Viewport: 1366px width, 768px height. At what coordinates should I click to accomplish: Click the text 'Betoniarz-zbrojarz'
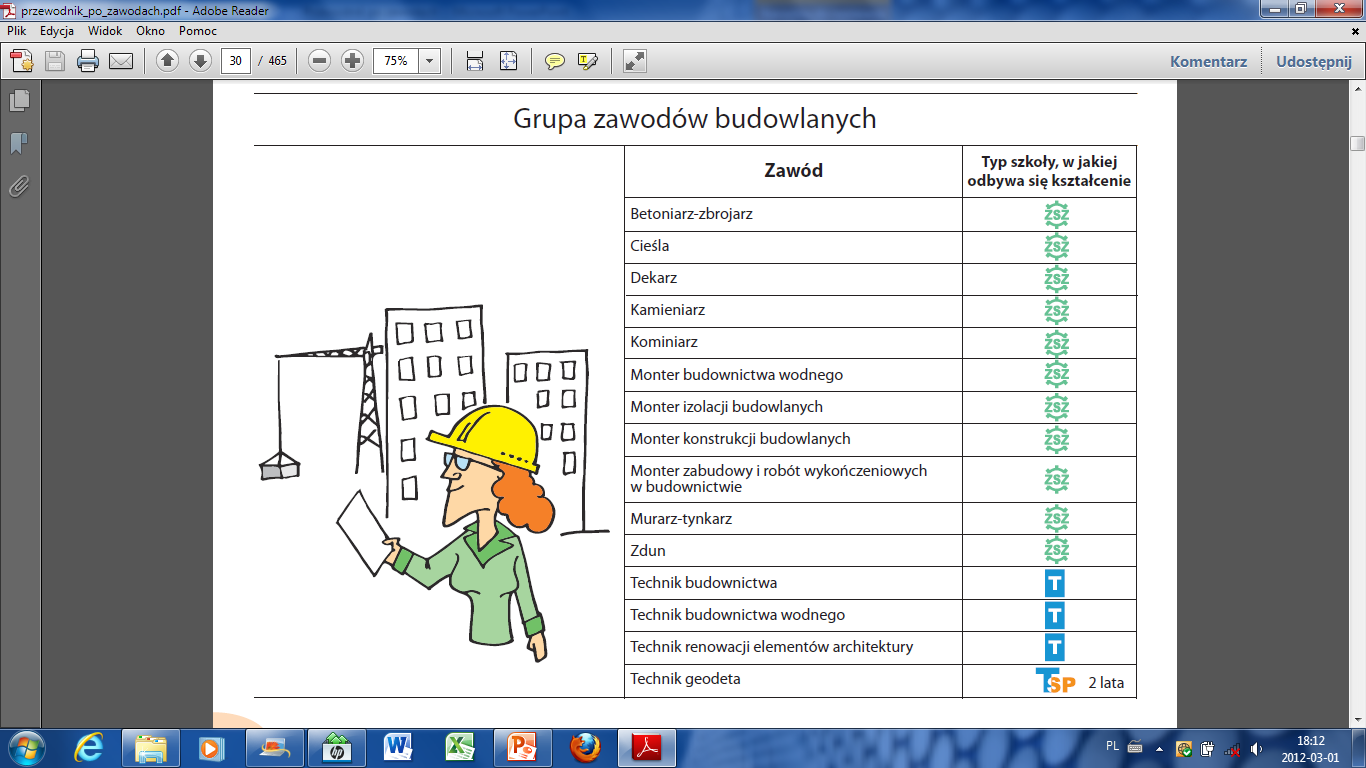691,214
